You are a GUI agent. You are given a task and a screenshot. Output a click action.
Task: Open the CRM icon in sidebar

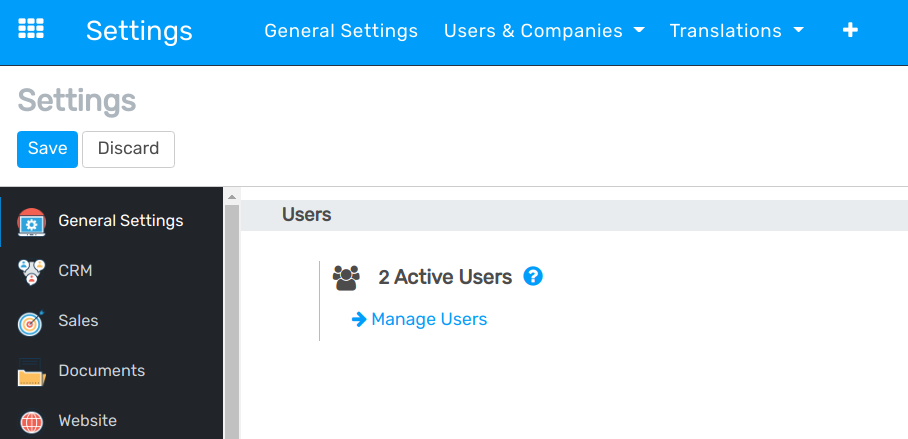[32, 272]
